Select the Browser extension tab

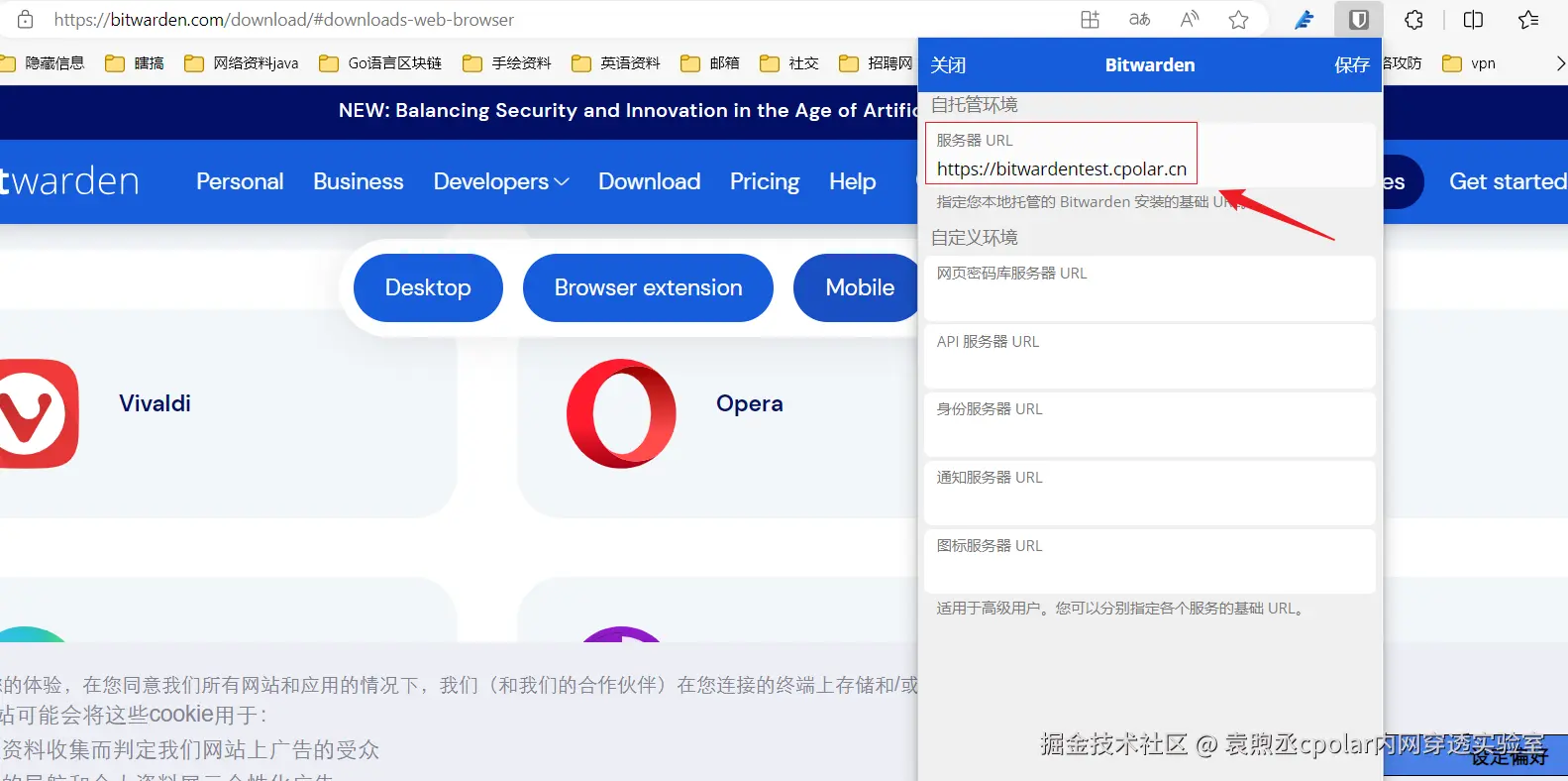click(x=648, y=287)
